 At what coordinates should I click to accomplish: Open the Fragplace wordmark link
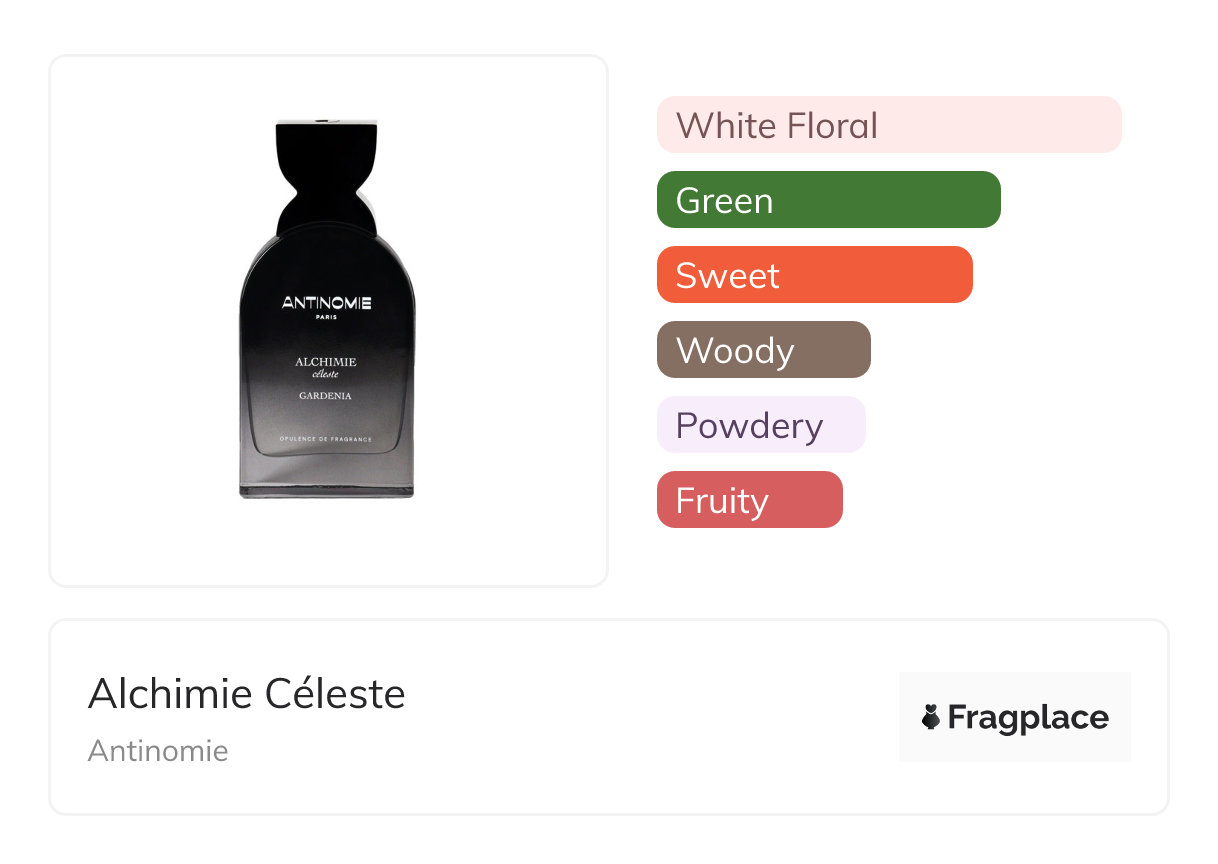coord(1028,717)
